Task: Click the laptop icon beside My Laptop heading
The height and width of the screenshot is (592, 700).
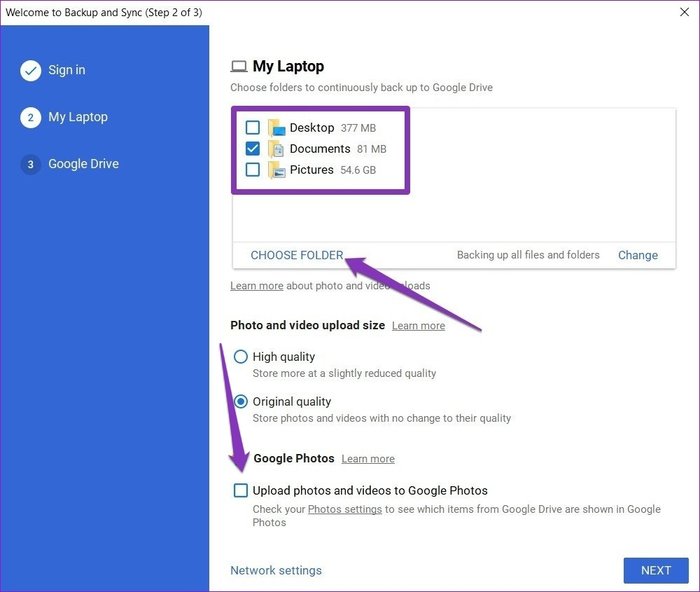Action: tap(239, 67)
